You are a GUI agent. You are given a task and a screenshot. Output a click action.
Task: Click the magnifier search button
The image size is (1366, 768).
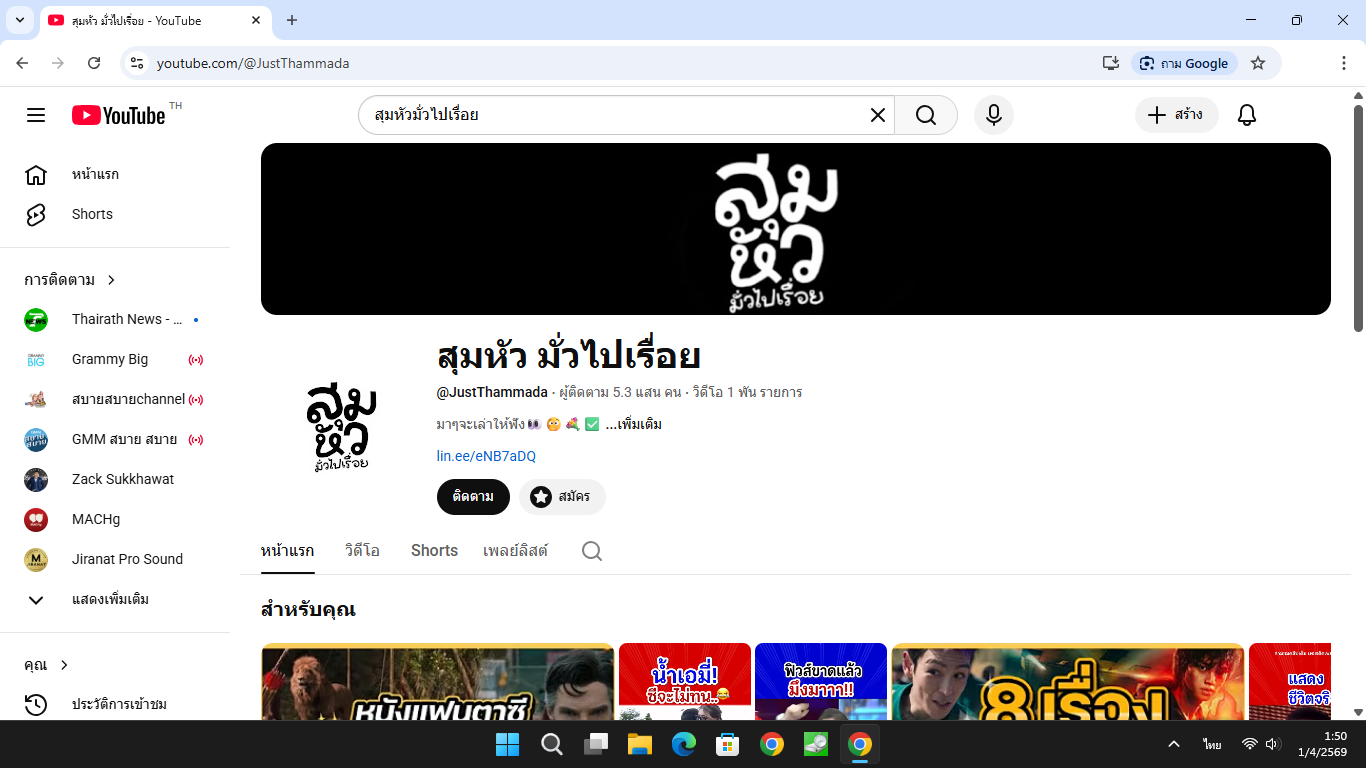(x=926, y=115)
